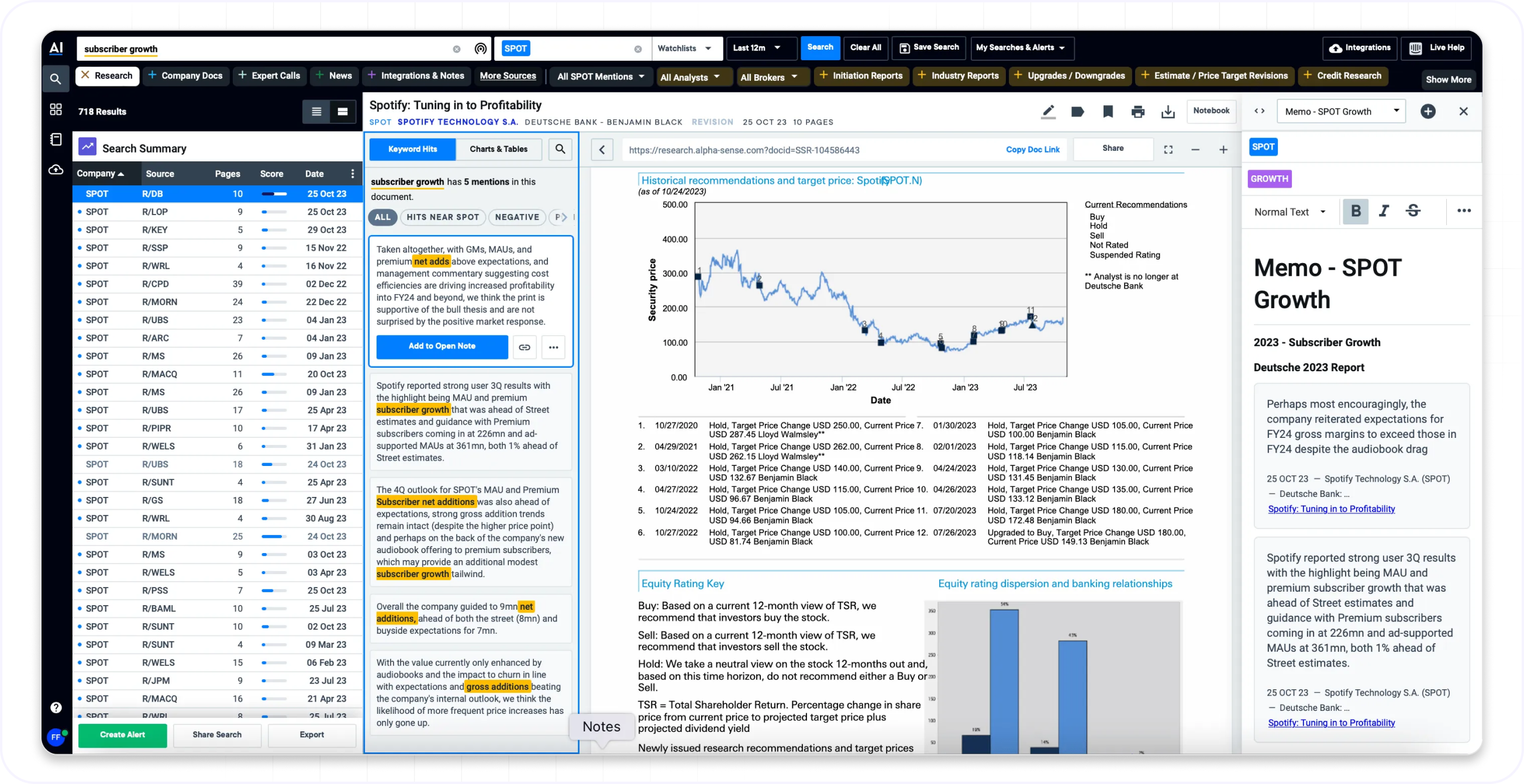The width and height of the screenshot is (1524, 784).
Task: Open Spotify: Tuning in to Profitability memo link
Action: click(1331, 509)
